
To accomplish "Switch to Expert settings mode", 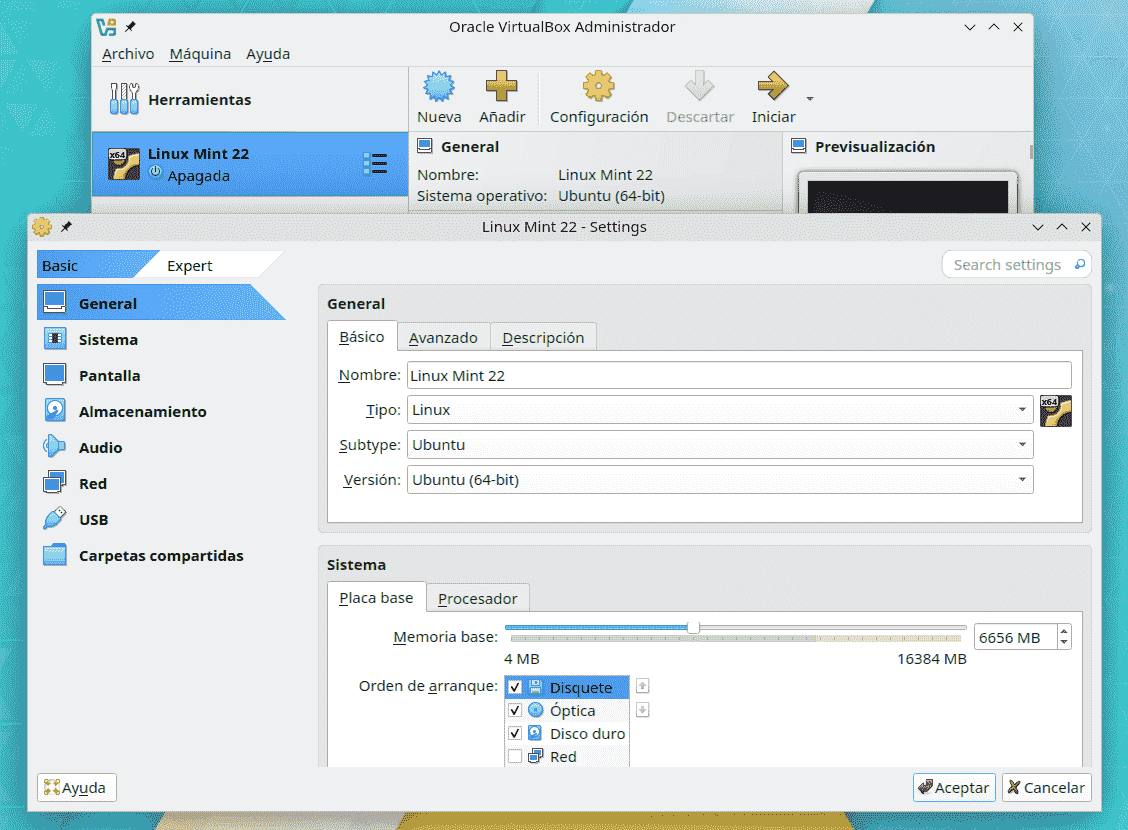I will pyautogui.click(x=190, y=265).
